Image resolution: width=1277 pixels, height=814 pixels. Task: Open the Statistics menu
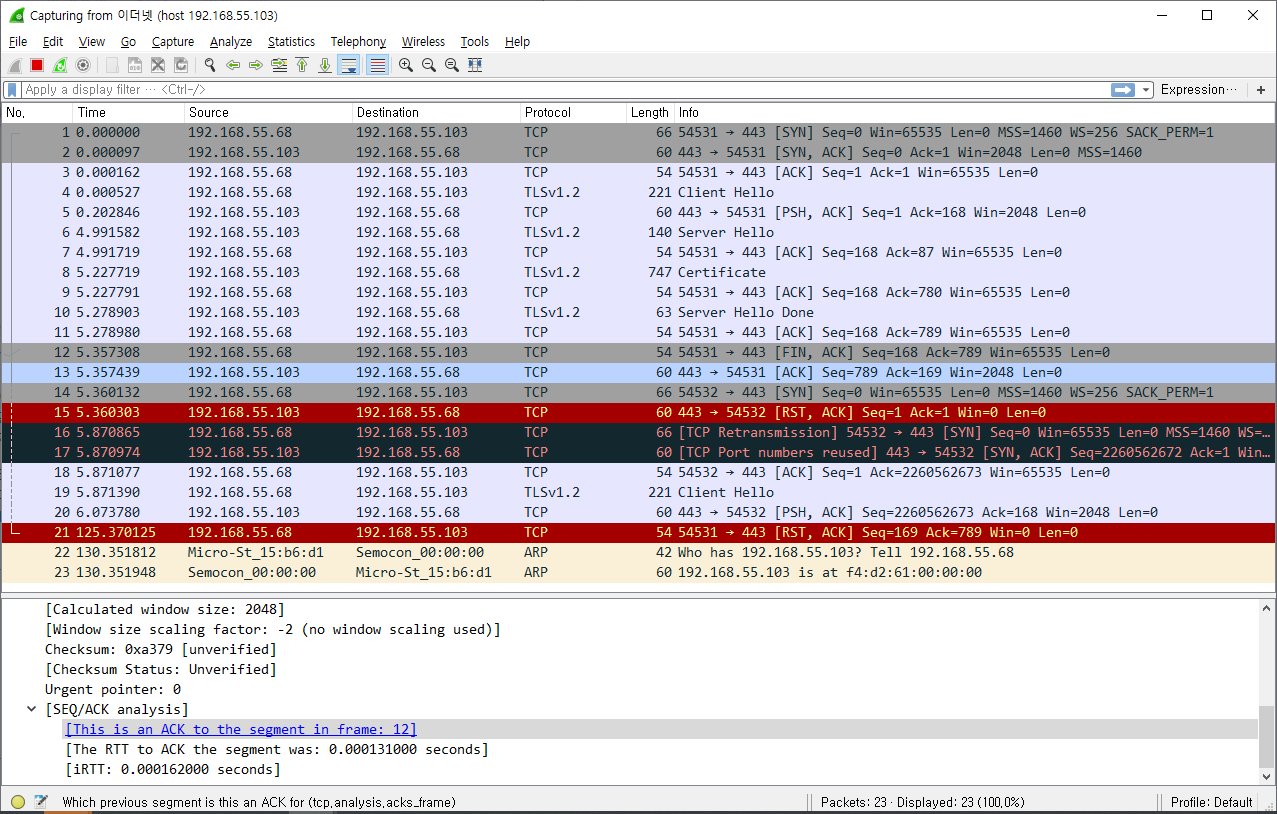click(x=291, y=42)
